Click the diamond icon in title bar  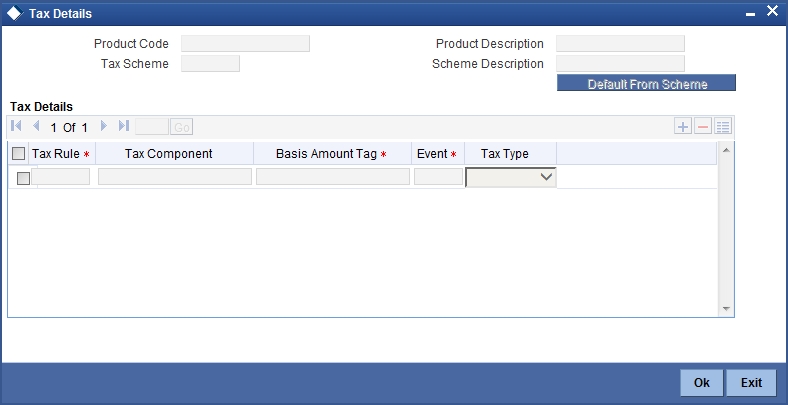pos(15,14)
